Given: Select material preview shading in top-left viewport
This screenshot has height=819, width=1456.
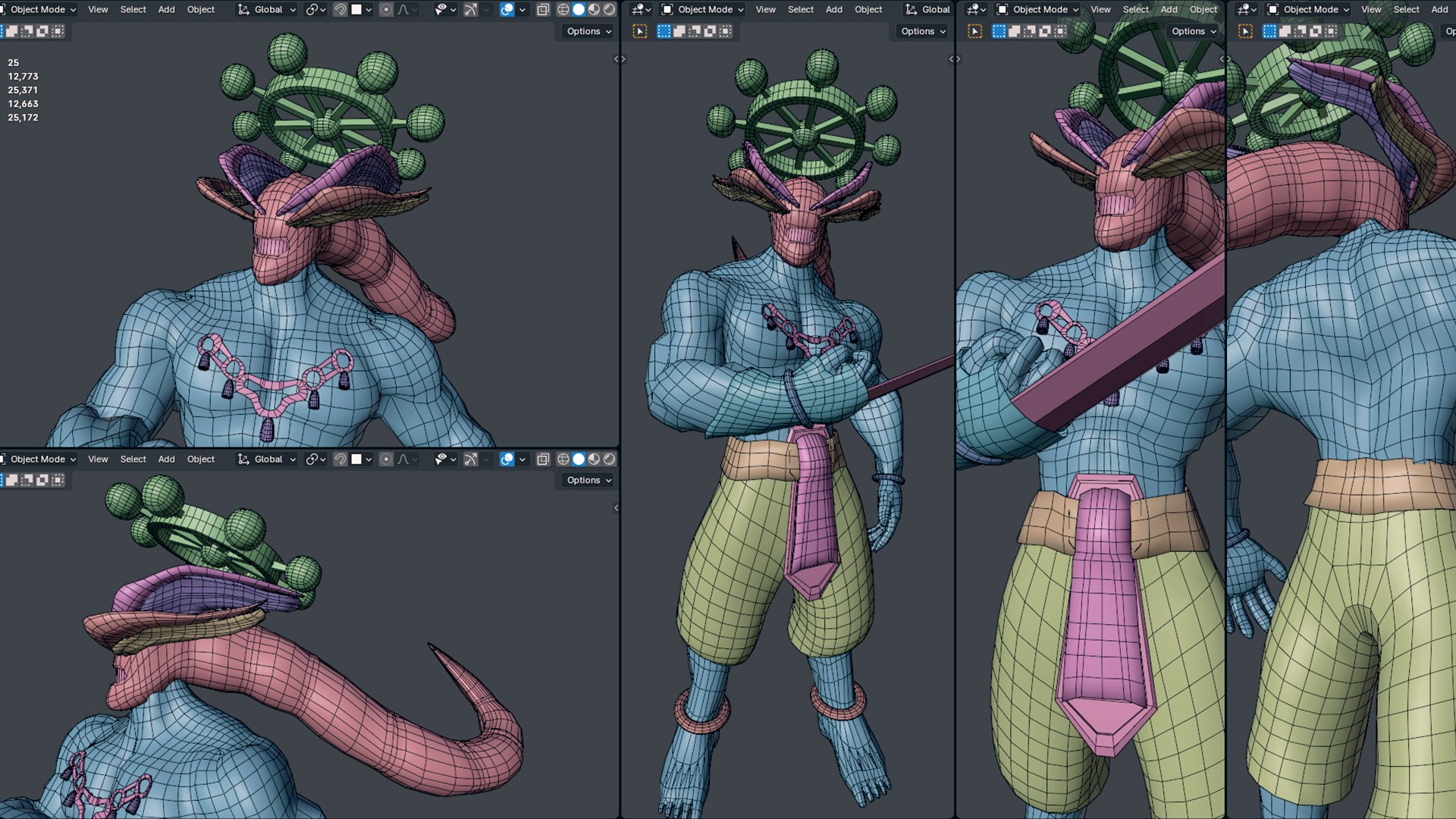Looking at the screenshot, I should [x=594, y=10].
